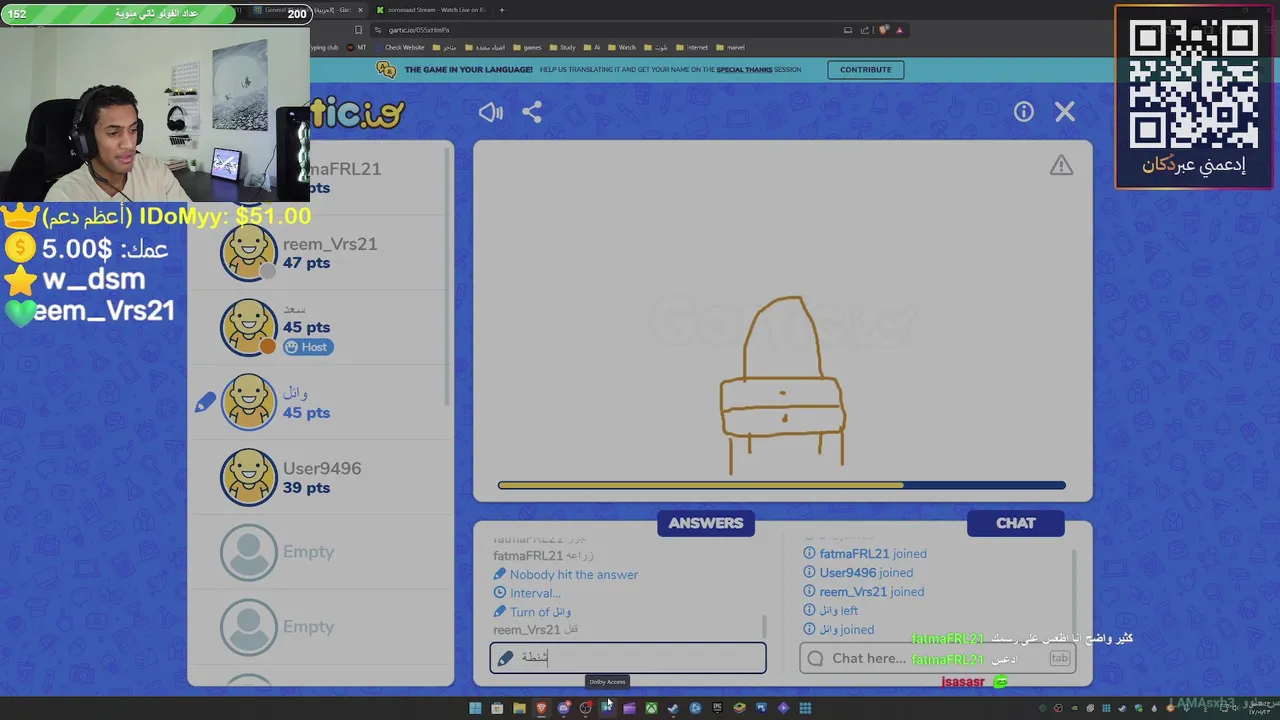Click the translate icon in the language banner

click(386, 69)
